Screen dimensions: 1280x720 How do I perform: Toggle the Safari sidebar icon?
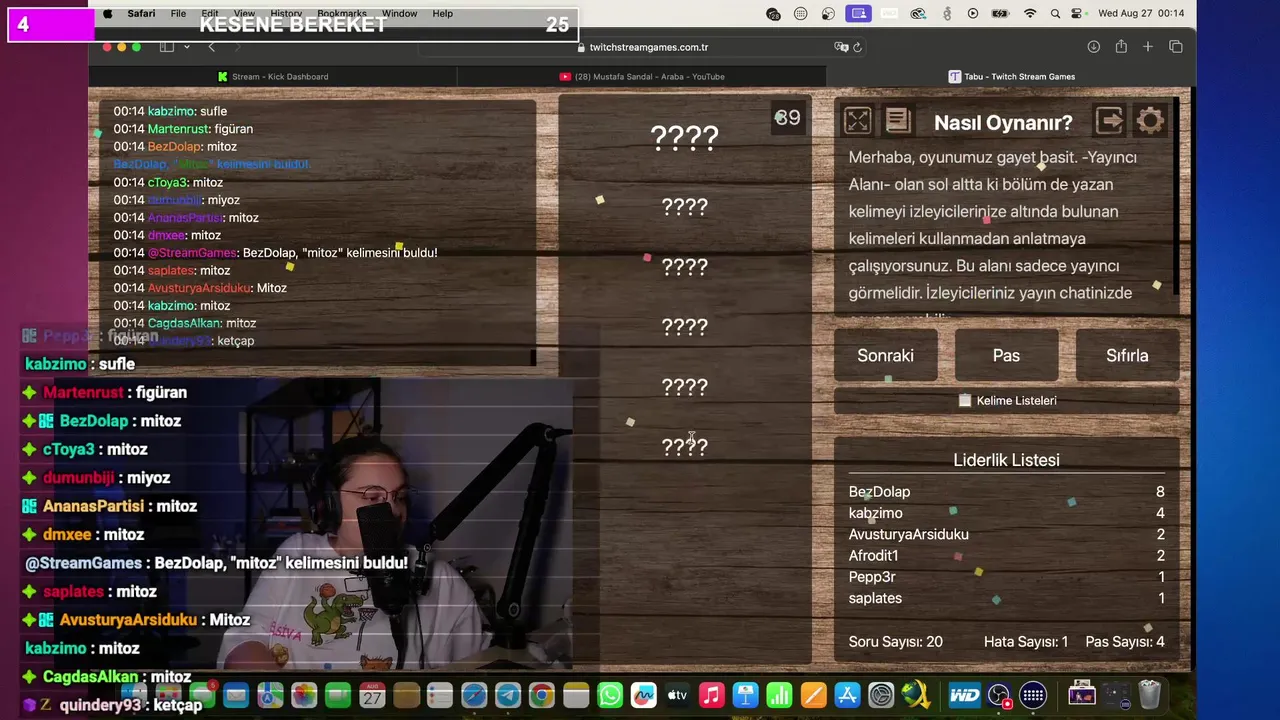[167, 47]
